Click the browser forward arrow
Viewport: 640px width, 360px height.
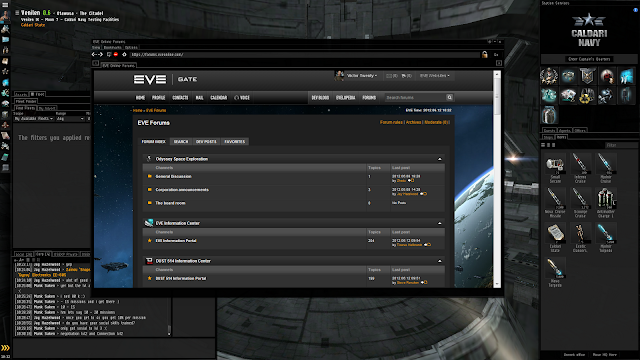pos(100,54)
